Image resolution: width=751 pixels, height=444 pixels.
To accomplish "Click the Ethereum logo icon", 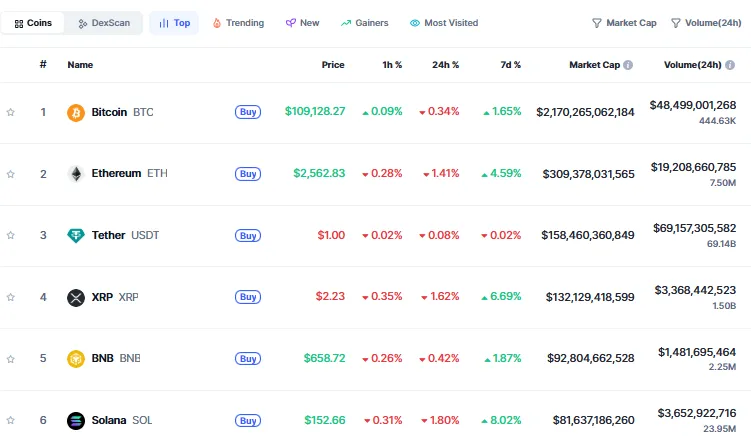I will 76,174.
